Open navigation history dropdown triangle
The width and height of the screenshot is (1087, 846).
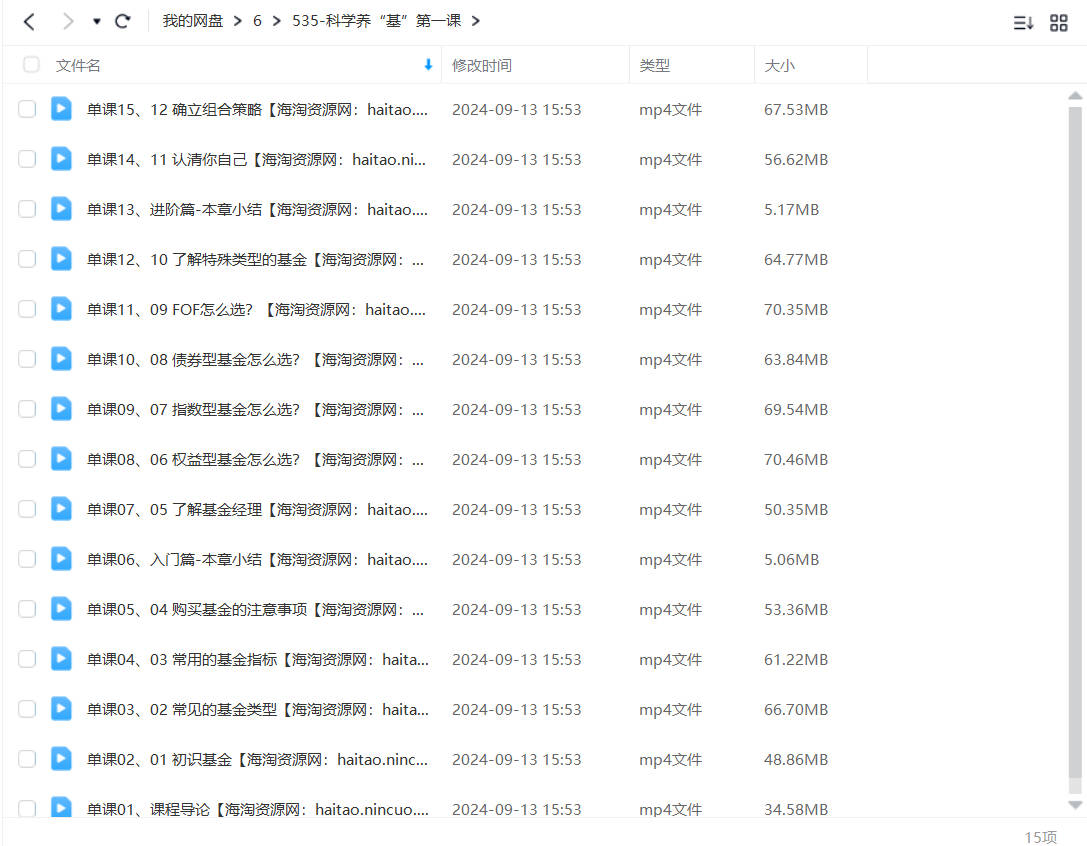tap(97, 21)
